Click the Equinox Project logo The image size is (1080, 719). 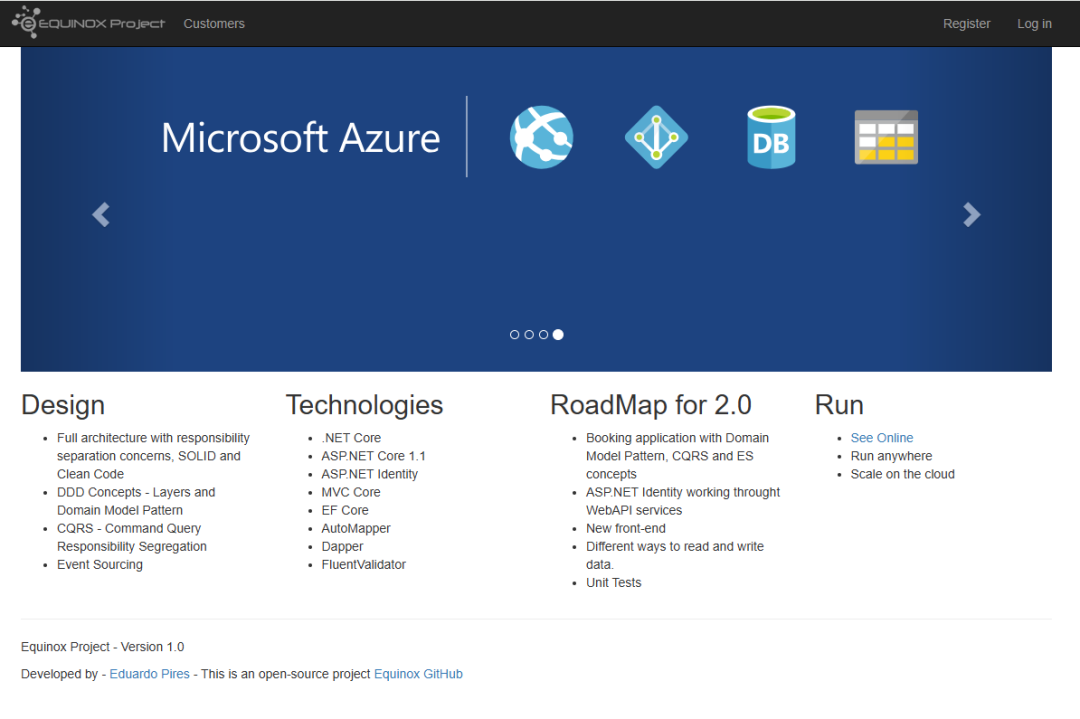tap(88, 23)
